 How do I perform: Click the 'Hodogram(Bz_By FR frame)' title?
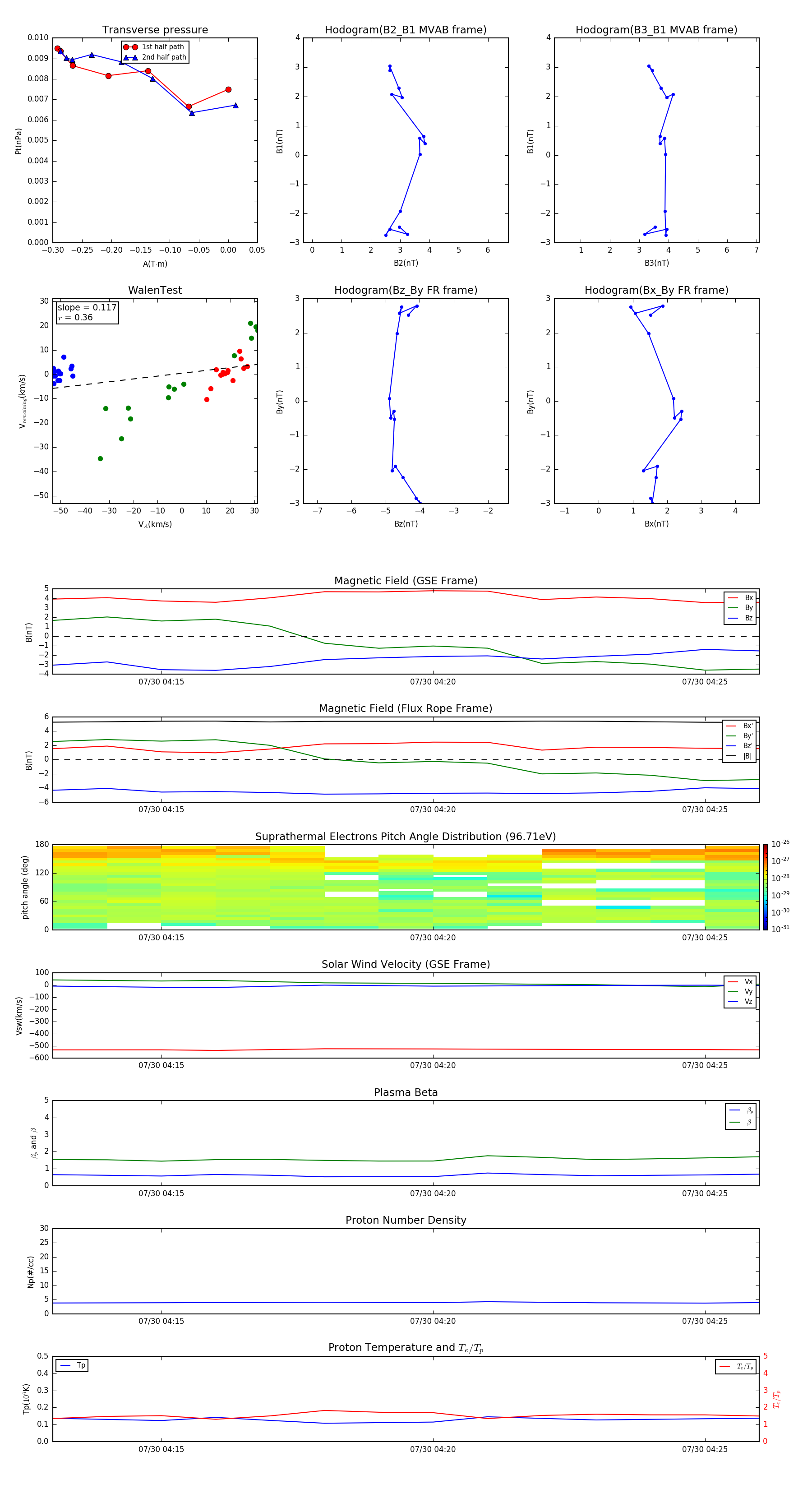[406, 290]
